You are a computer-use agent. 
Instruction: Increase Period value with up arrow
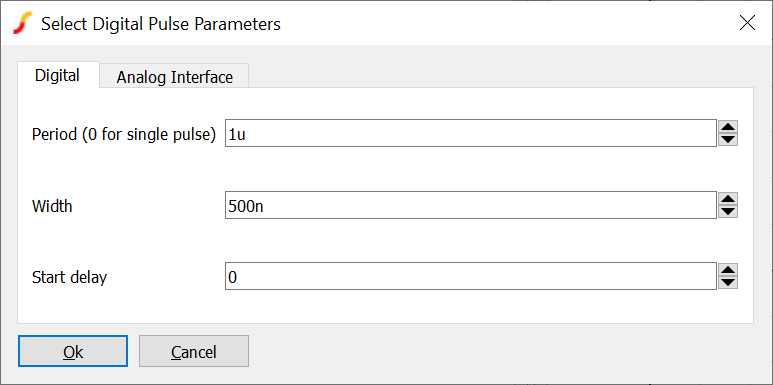click(728, 127)
